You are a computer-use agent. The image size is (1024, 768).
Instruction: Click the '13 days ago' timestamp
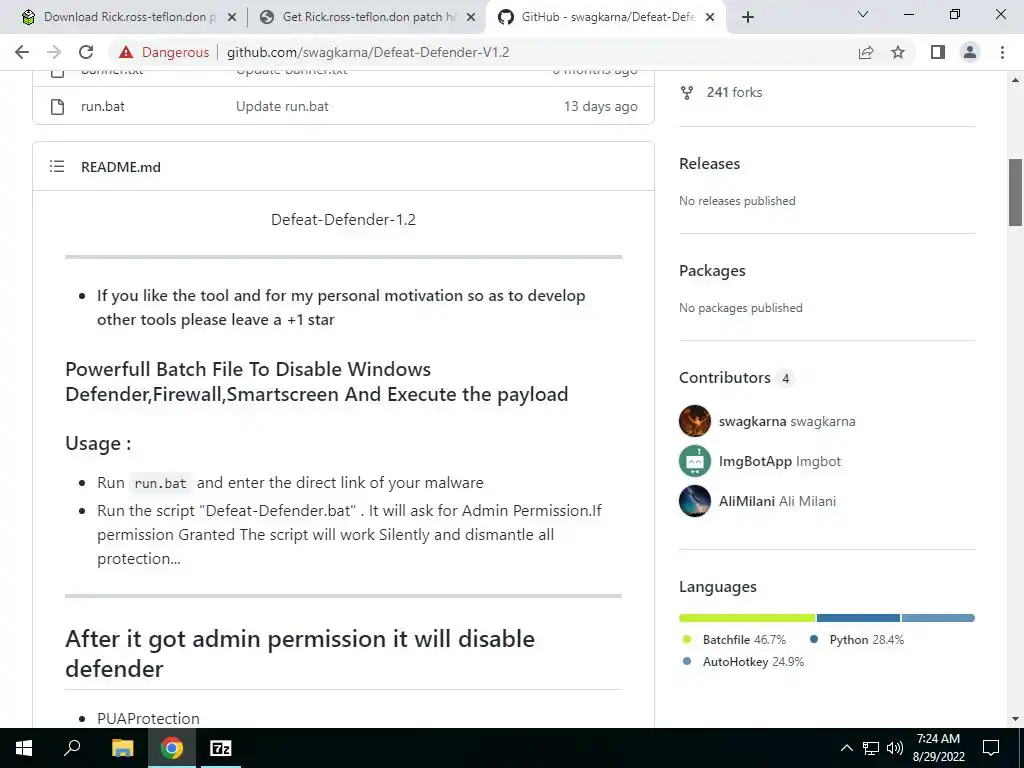601,106
